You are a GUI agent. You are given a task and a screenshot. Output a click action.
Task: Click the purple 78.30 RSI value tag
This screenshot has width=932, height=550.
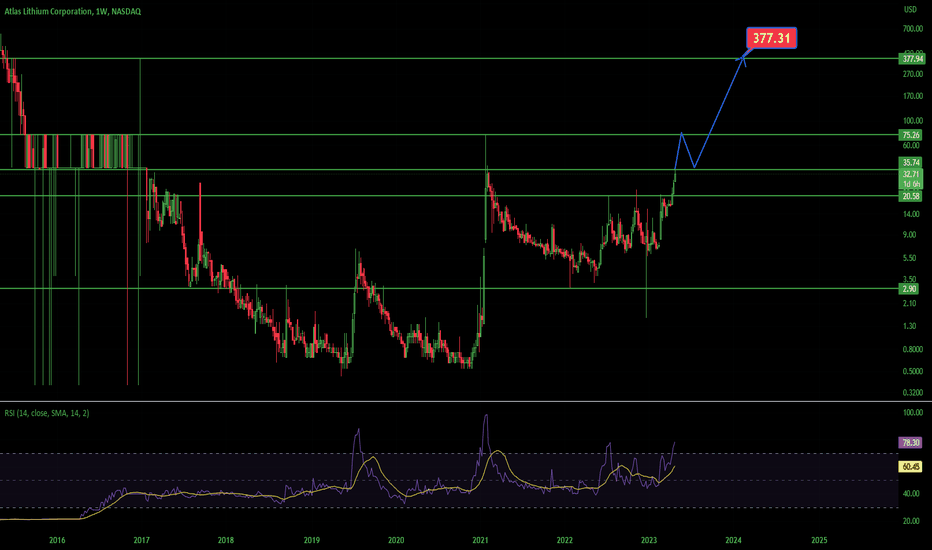coord(911,442)
